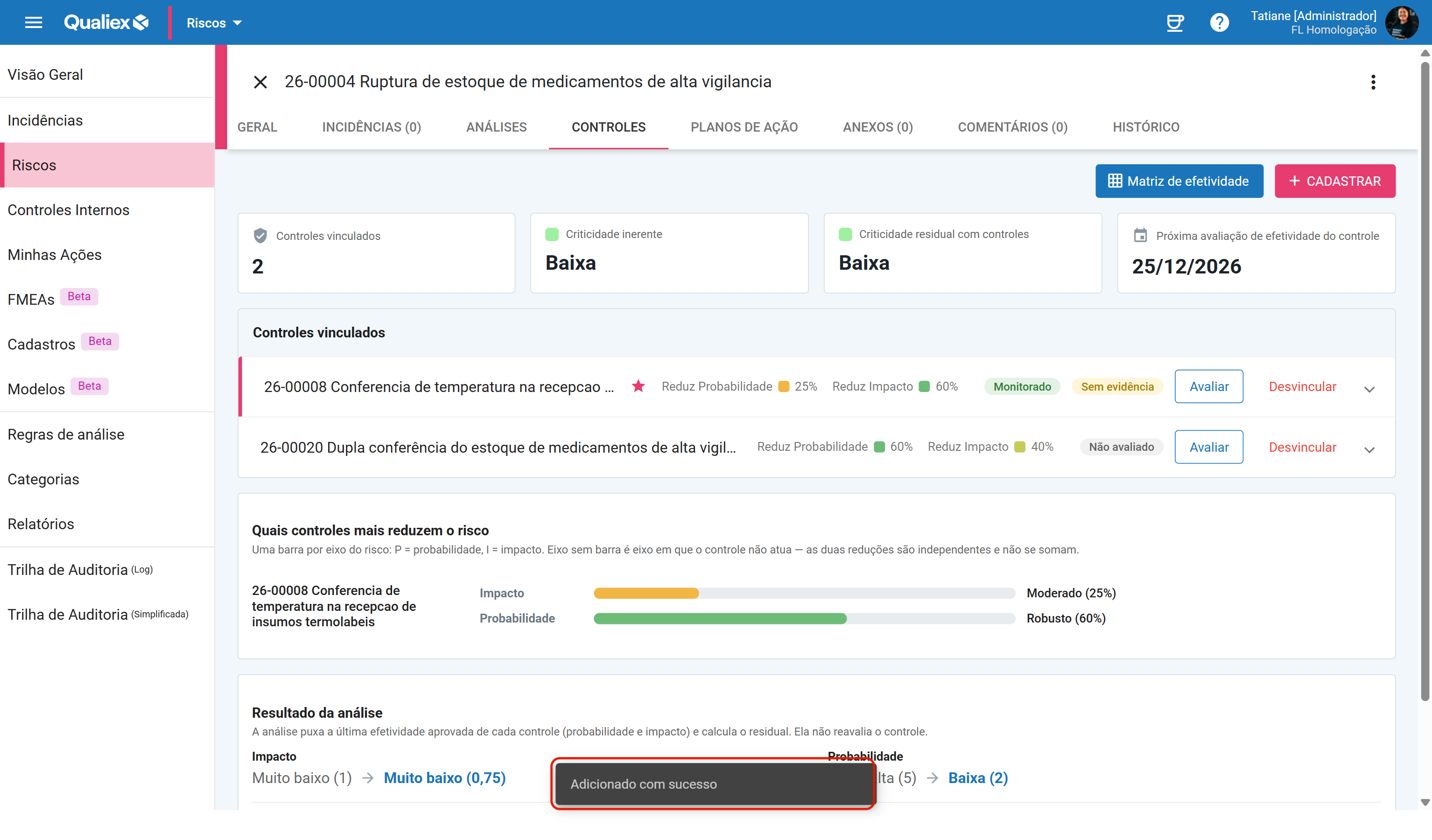Open Visão Geral in the sidebar
The height and width of the screenshot is (840, 1432).
coord(107,75)
